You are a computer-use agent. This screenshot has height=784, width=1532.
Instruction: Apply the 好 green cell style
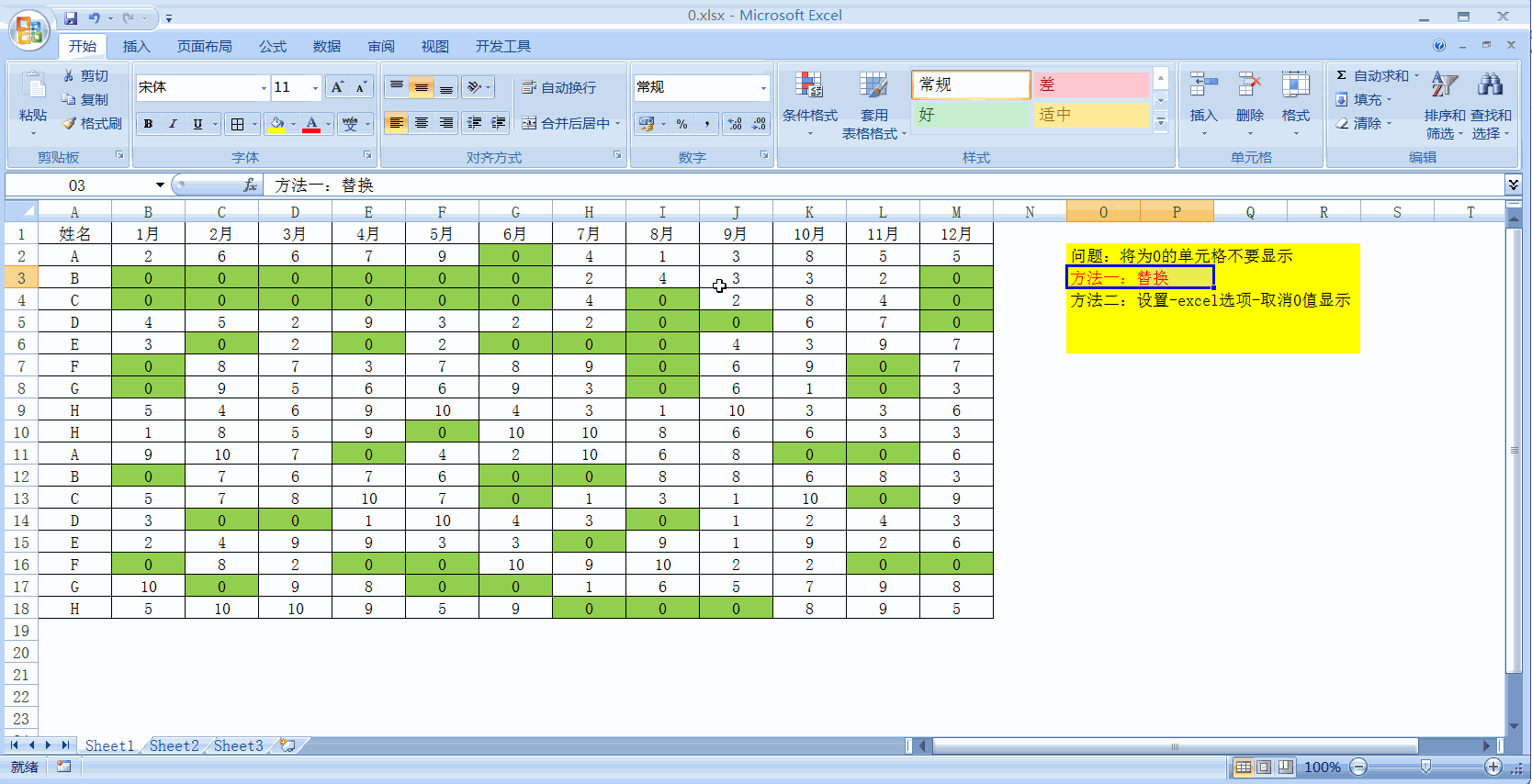tap(972, 115)
